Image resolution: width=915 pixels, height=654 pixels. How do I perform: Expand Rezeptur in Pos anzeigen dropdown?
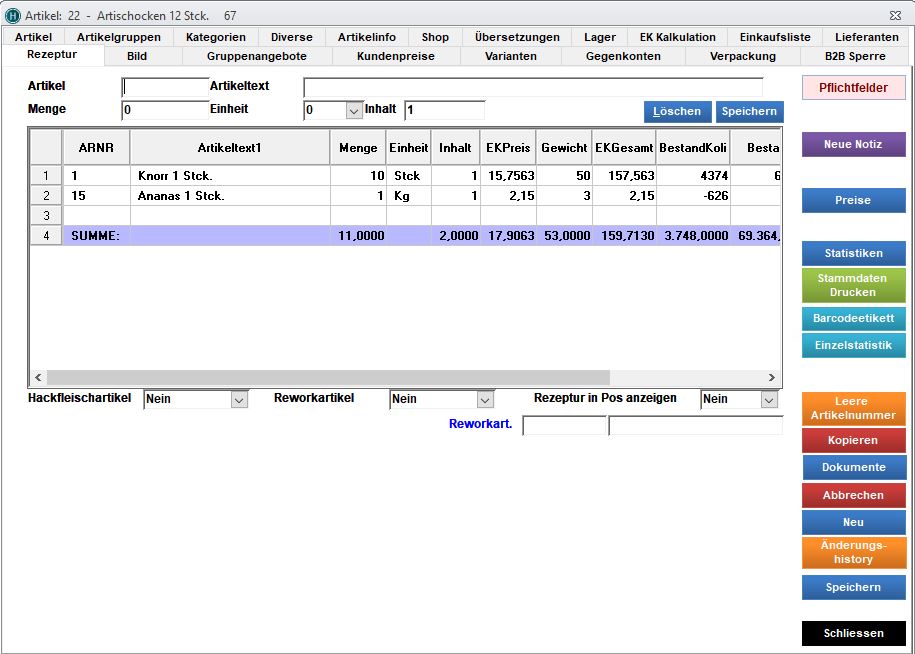click(x=768, y=399)
